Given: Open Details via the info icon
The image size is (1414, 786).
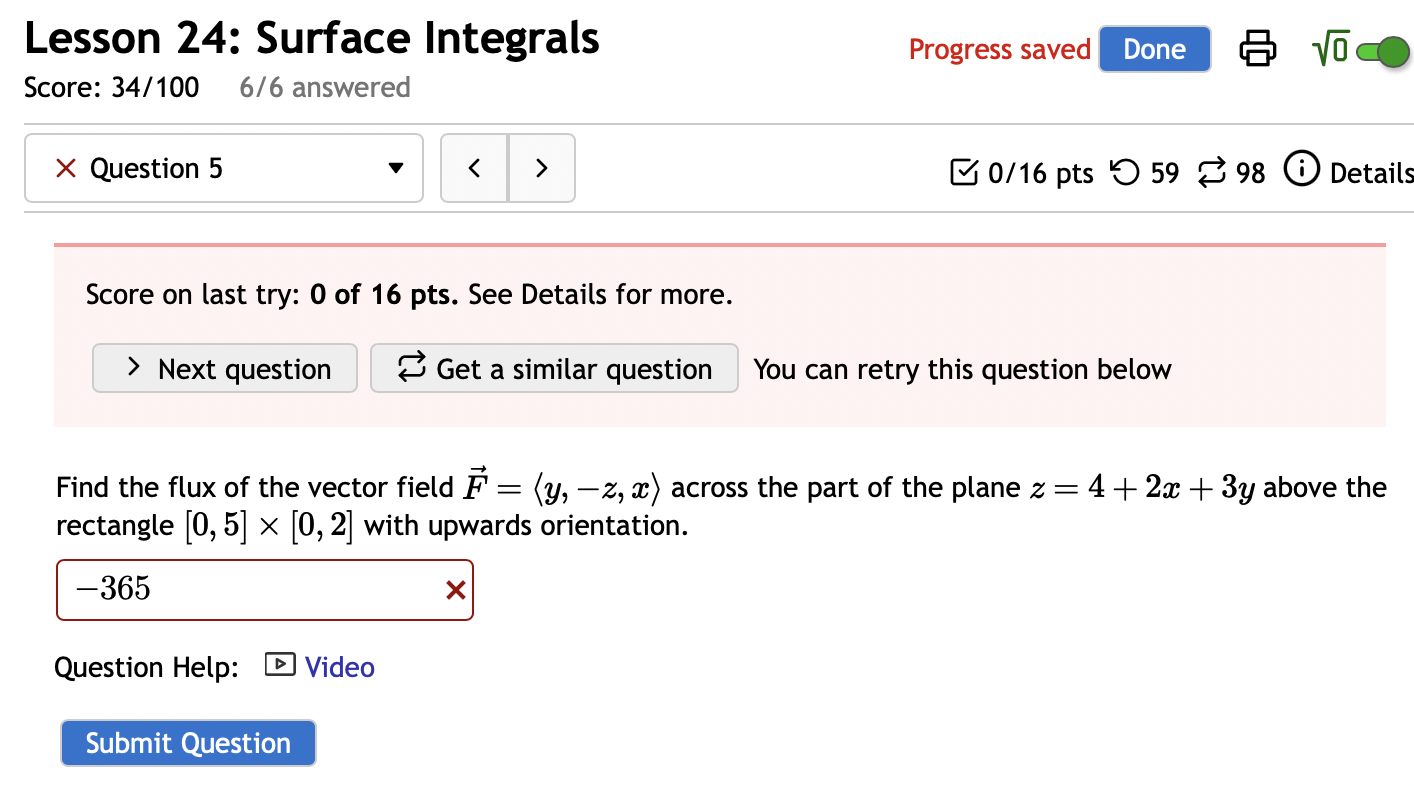Looking at the screenshot, I should pos(1302,171).
